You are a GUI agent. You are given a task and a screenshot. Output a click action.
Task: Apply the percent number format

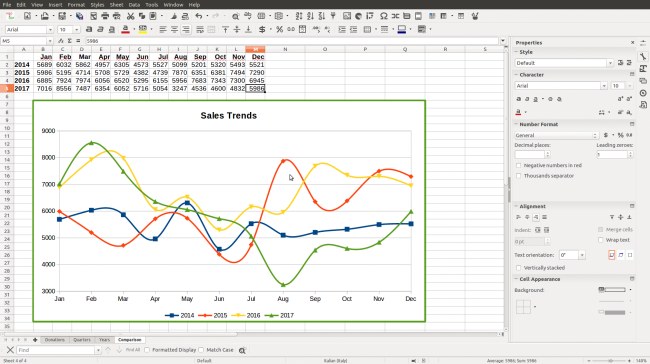tap(279, 29)
